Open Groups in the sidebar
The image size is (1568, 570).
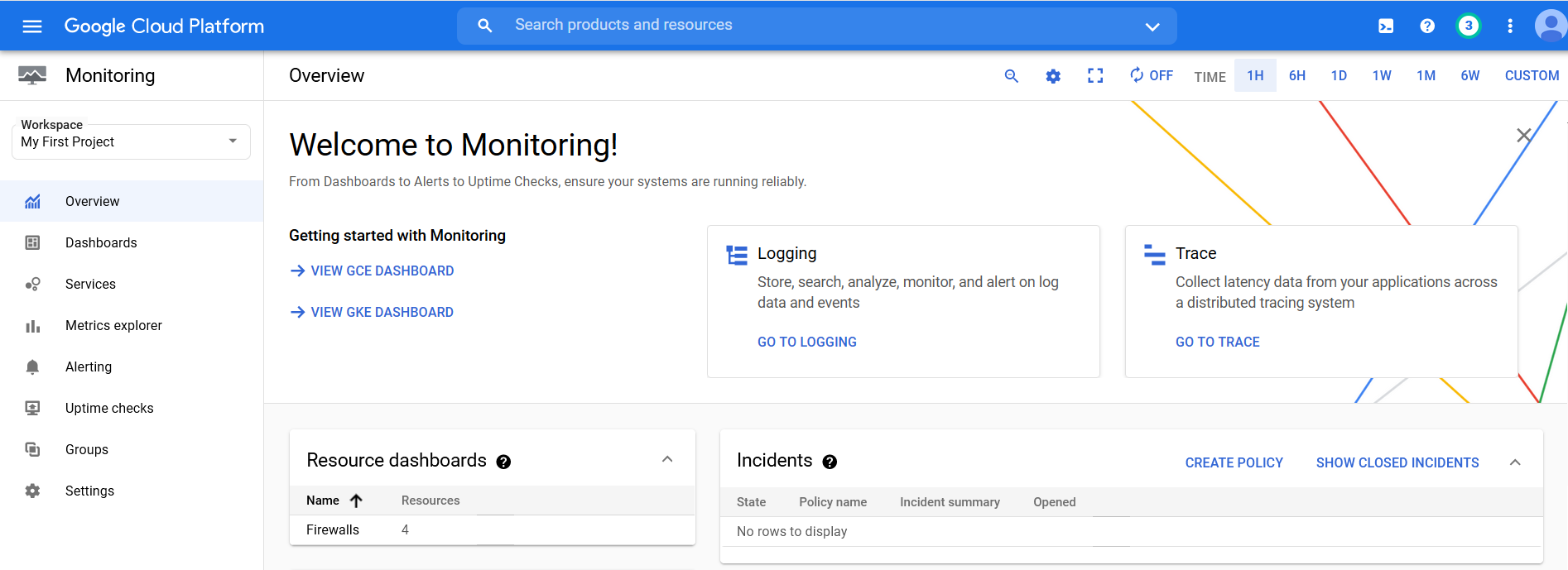coord(132,449)
